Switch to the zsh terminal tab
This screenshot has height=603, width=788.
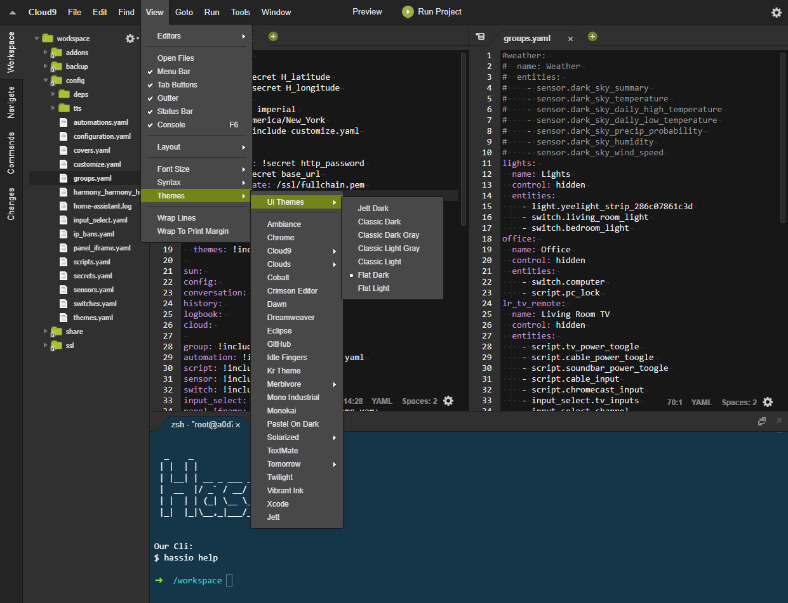[x=202, y=425]
